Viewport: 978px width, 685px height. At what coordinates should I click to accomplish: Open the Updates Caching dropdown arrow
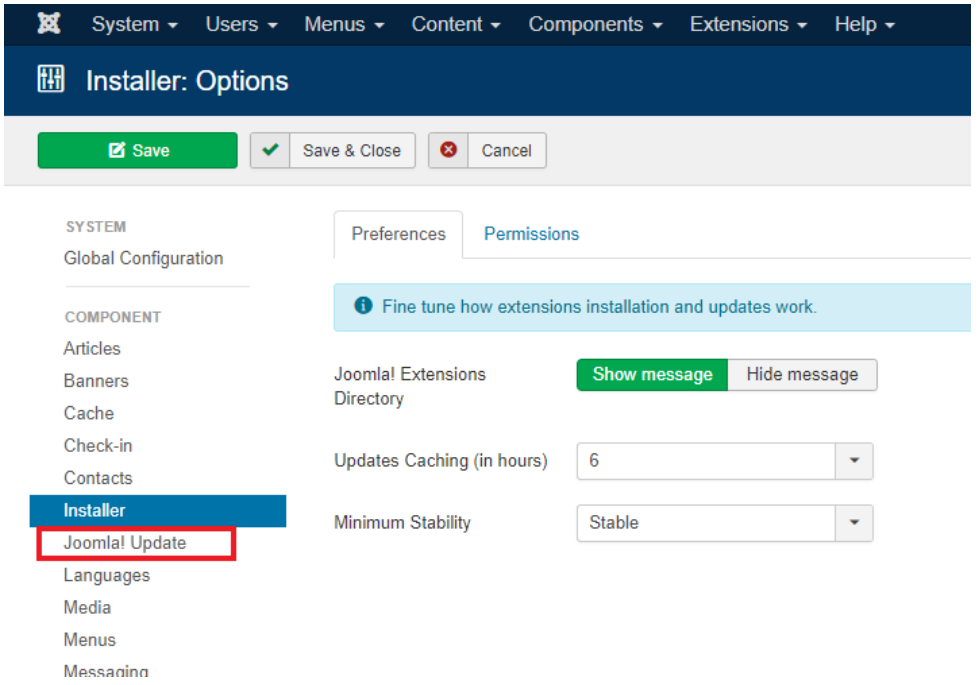tap(854, 461)
